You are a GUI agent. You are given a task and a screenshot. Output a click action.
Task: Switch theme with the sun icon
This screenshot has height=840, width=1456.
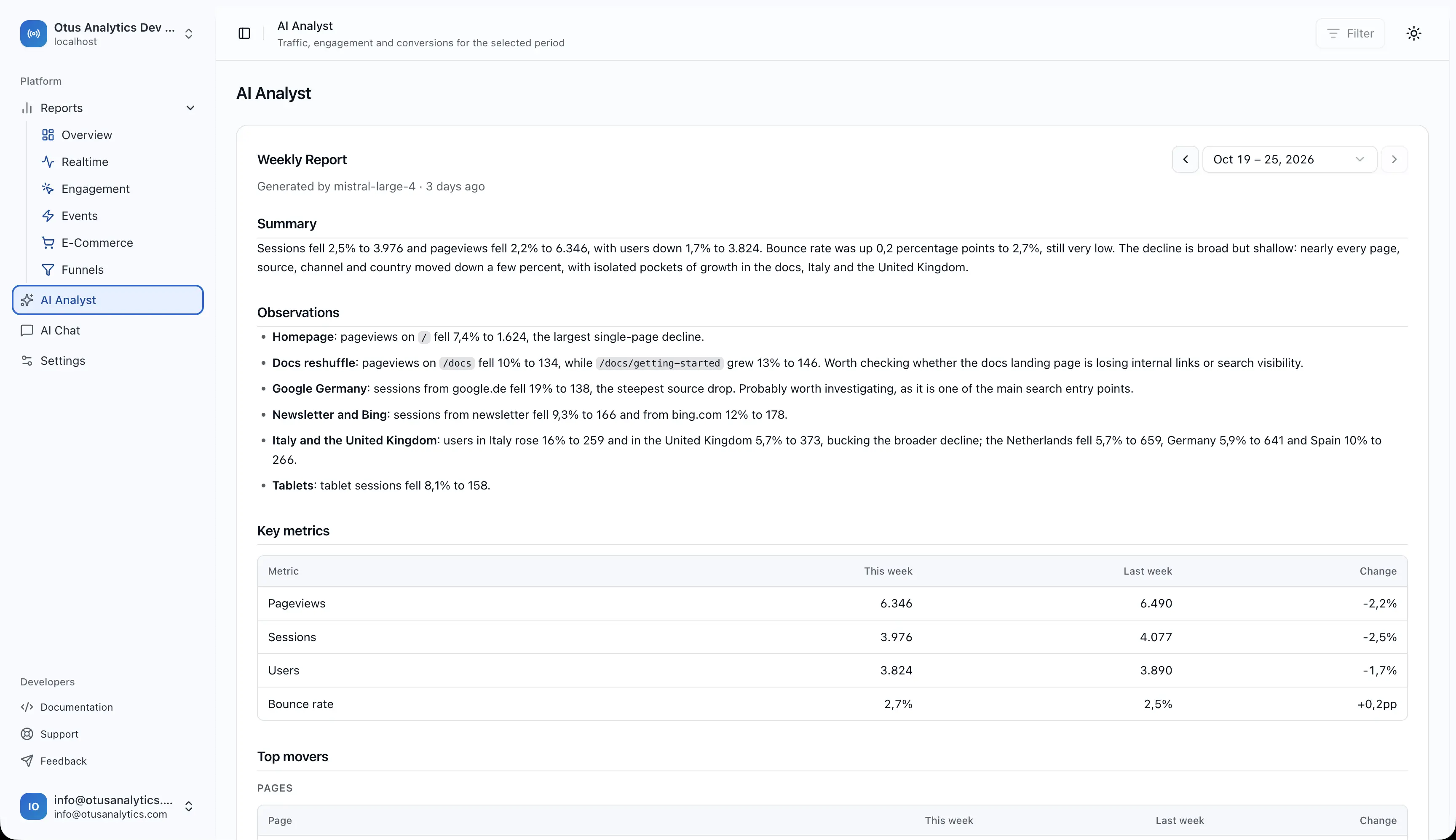coord(1413,33)
